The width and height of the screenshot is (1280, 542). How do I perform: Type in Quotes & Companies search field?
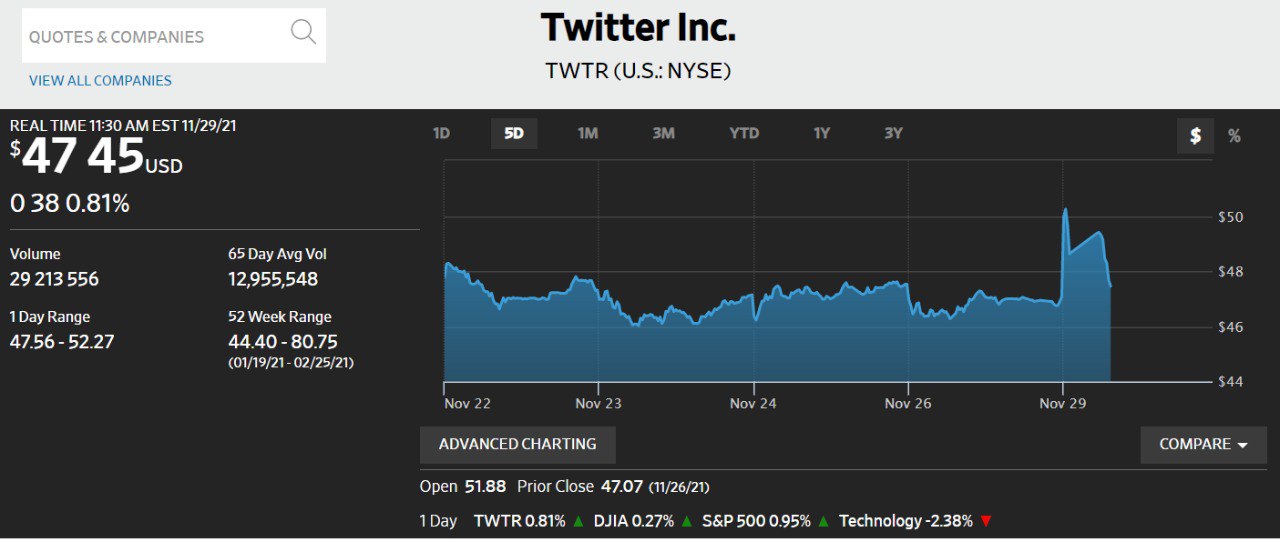150,37
